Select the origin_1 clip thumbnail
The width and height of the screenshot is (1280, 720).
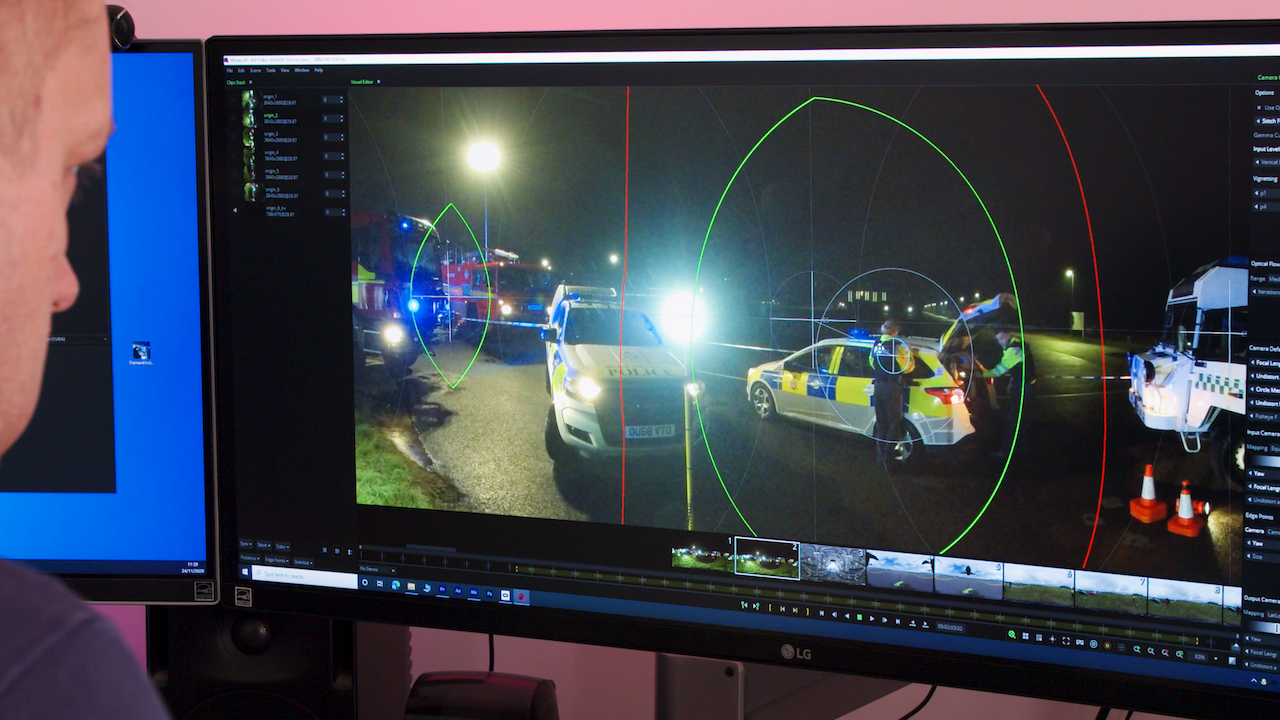(x=249, y=99)
